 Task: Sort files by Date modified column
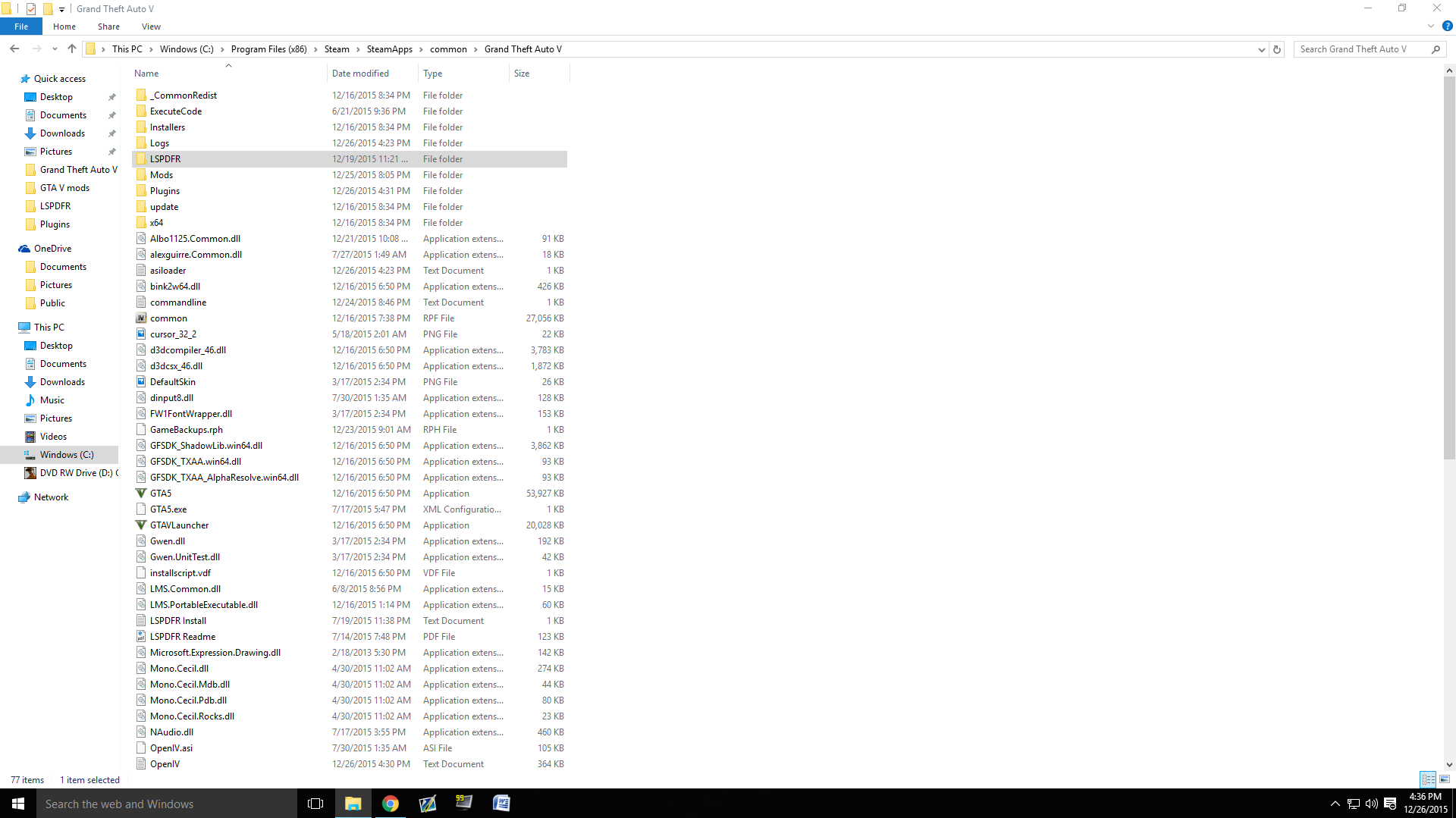coord(372,74)
